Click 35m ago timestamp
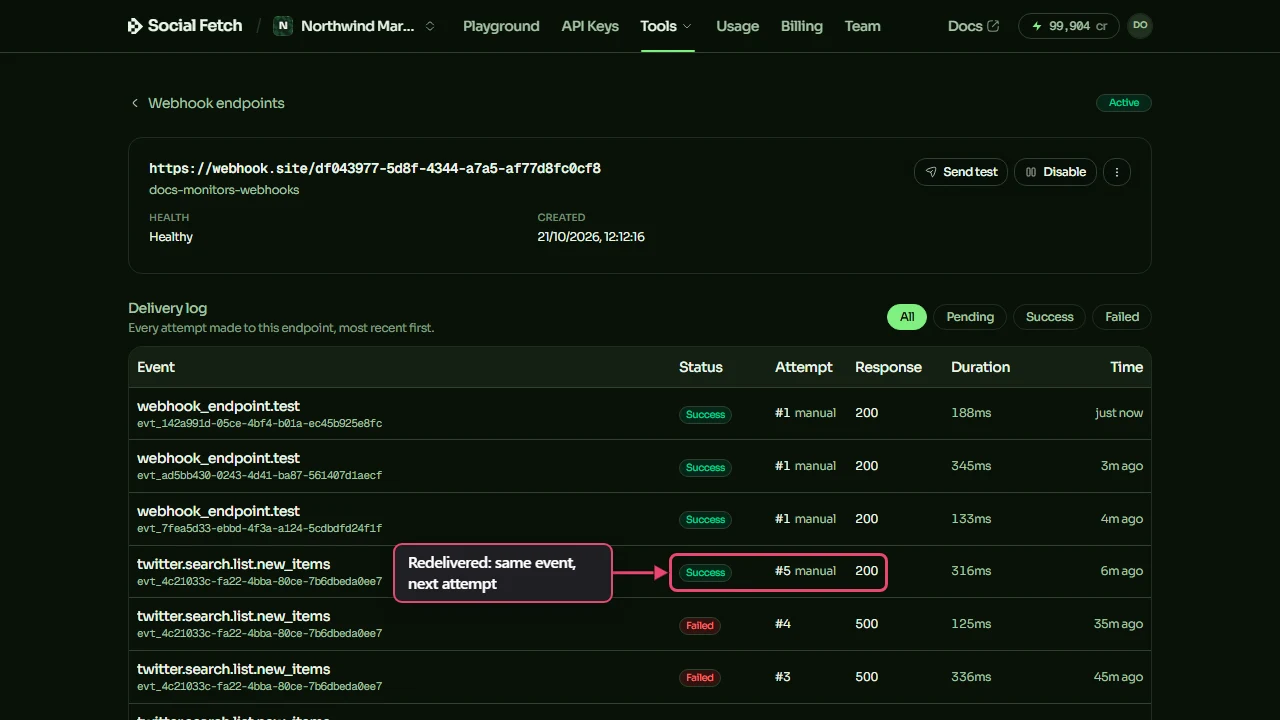Screen dimensions: 1280x720 [x=1118, y=624]
